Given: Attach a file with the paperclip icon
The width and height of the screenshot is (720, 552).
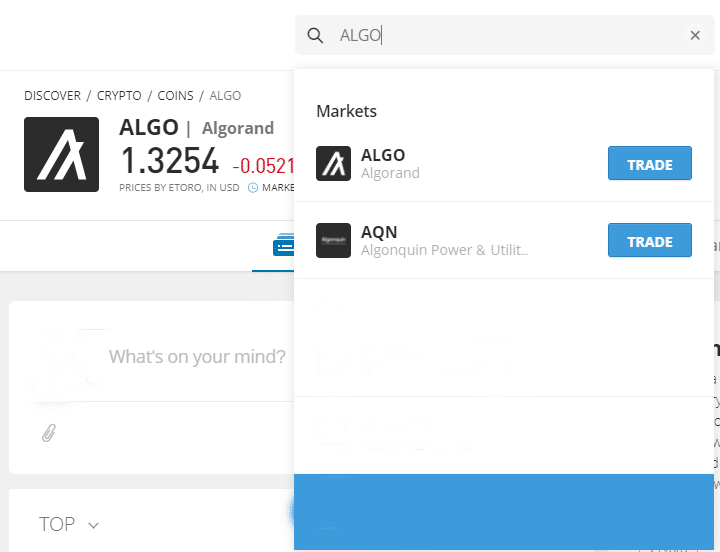Looking at the screenshot, I should tap(49, 433).
